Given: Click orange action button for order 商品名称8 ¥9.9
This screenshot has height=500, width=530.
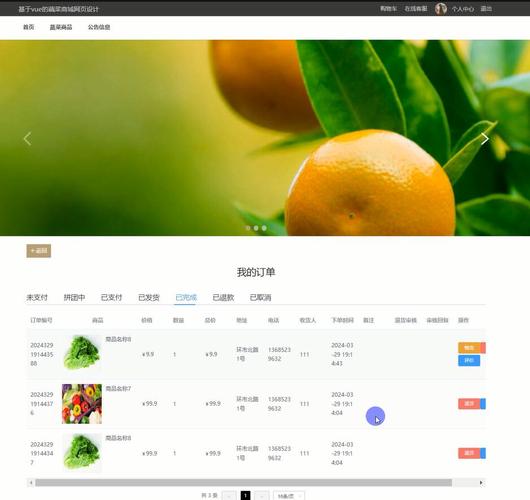Looking at the screenshot, I should point(469,348).
